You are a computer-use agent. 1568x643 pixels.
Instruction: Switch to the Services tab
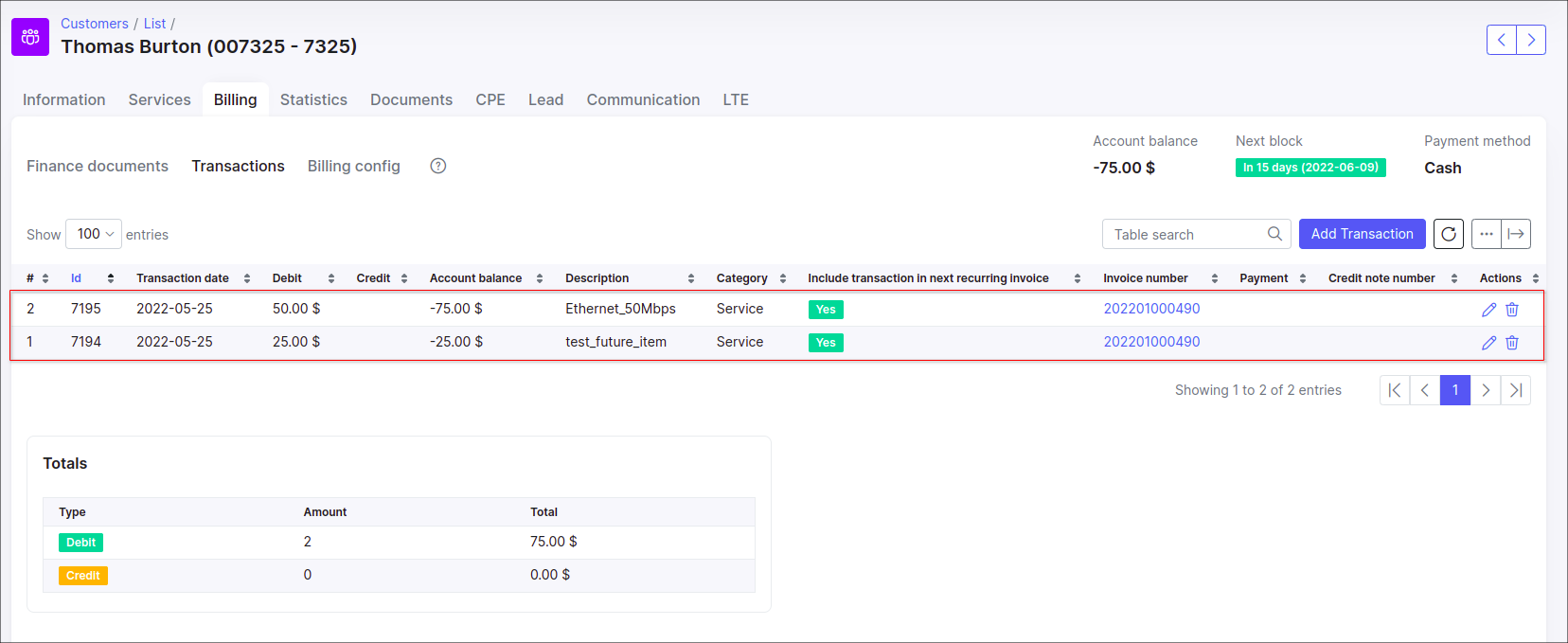tap(159, 99)
